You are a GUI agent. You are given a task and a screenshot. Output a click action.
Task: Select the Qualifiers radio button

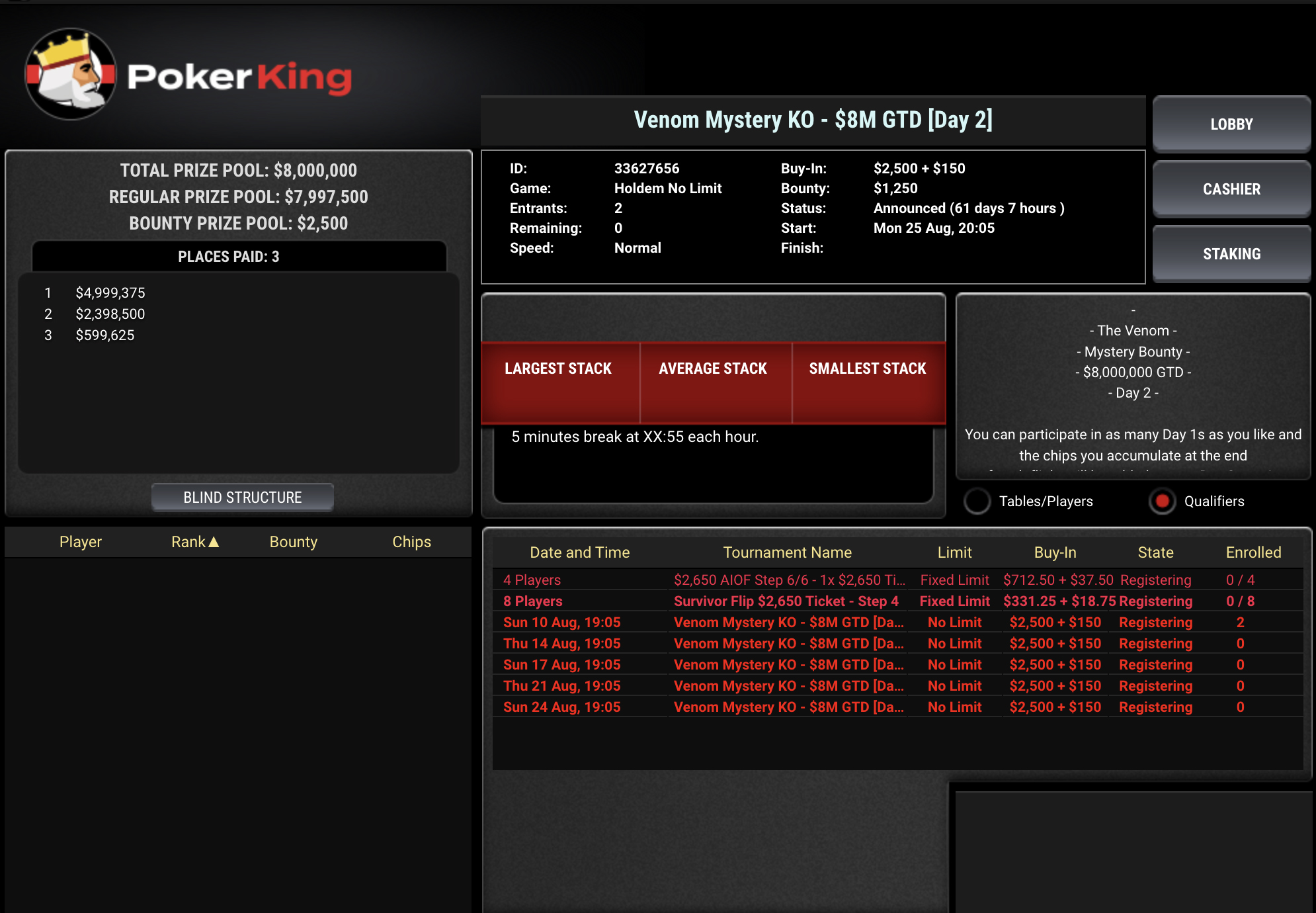(x=1162, y=501)
